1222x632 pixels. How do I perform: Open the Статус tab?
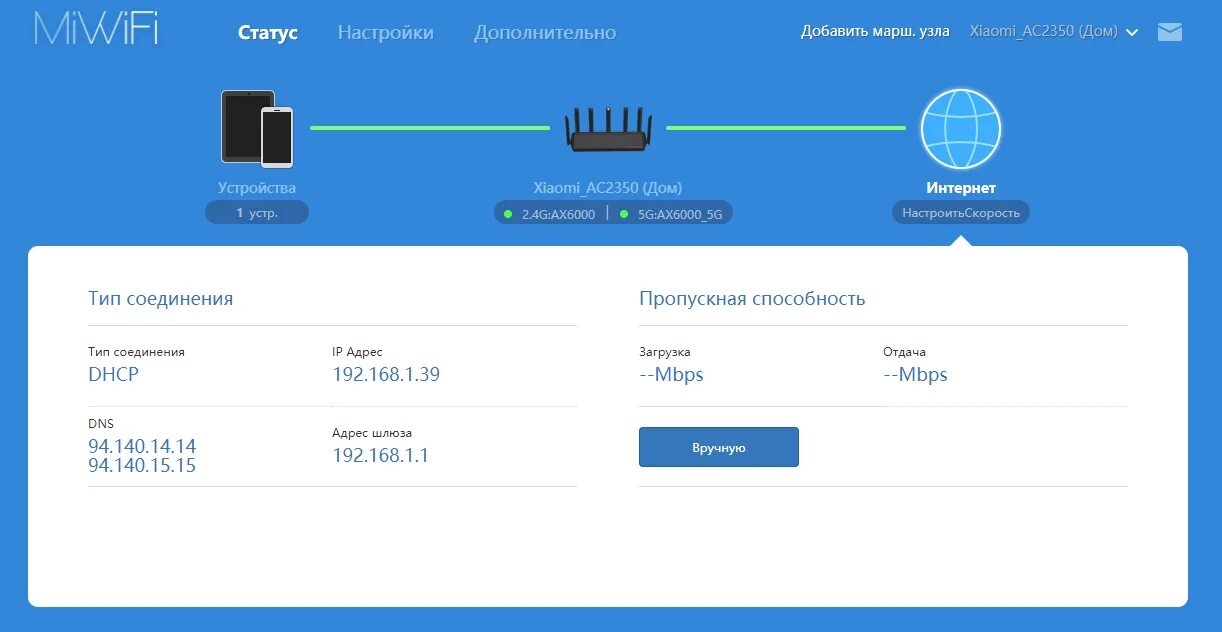(268, 33)
